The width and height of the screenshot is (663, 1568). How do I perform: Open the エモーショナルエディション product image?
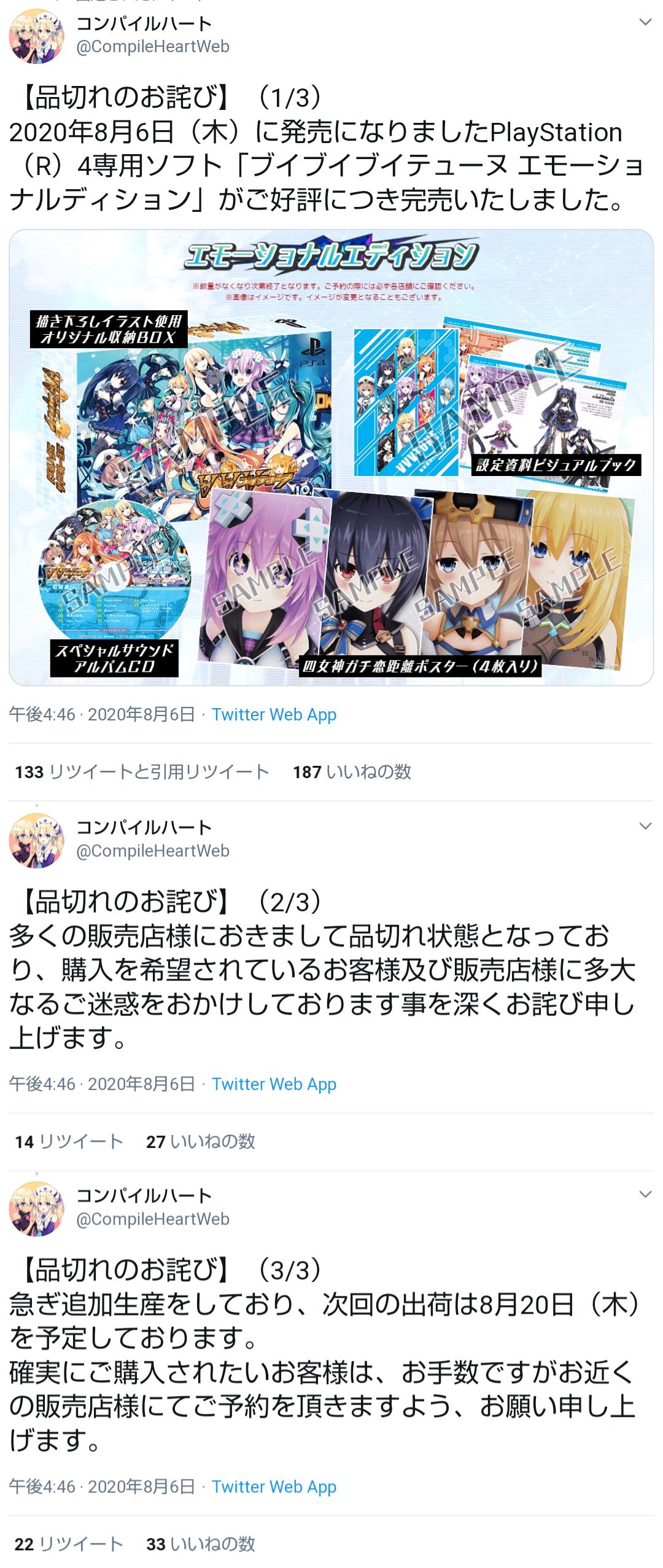click(x=331, y=458)
